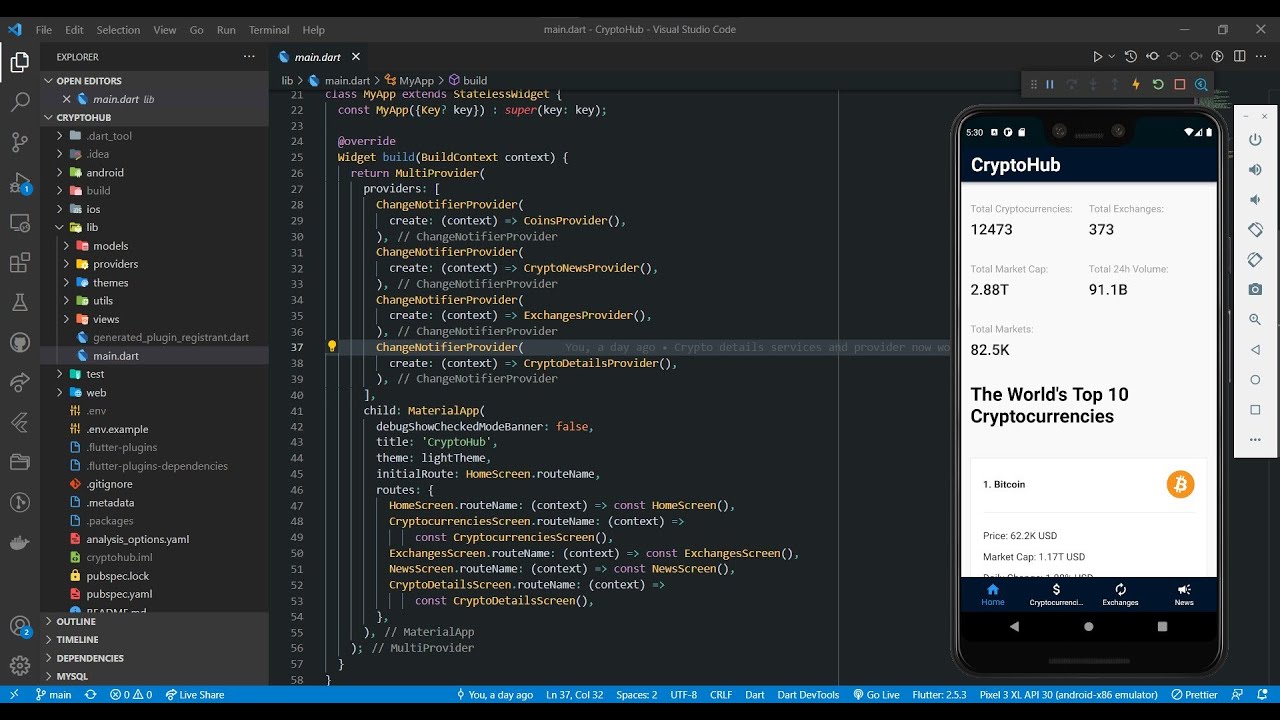This screenshot has height=720, width=1280.
Task: Open the Search view in activity bar
Action: click(x=20, y=101)
